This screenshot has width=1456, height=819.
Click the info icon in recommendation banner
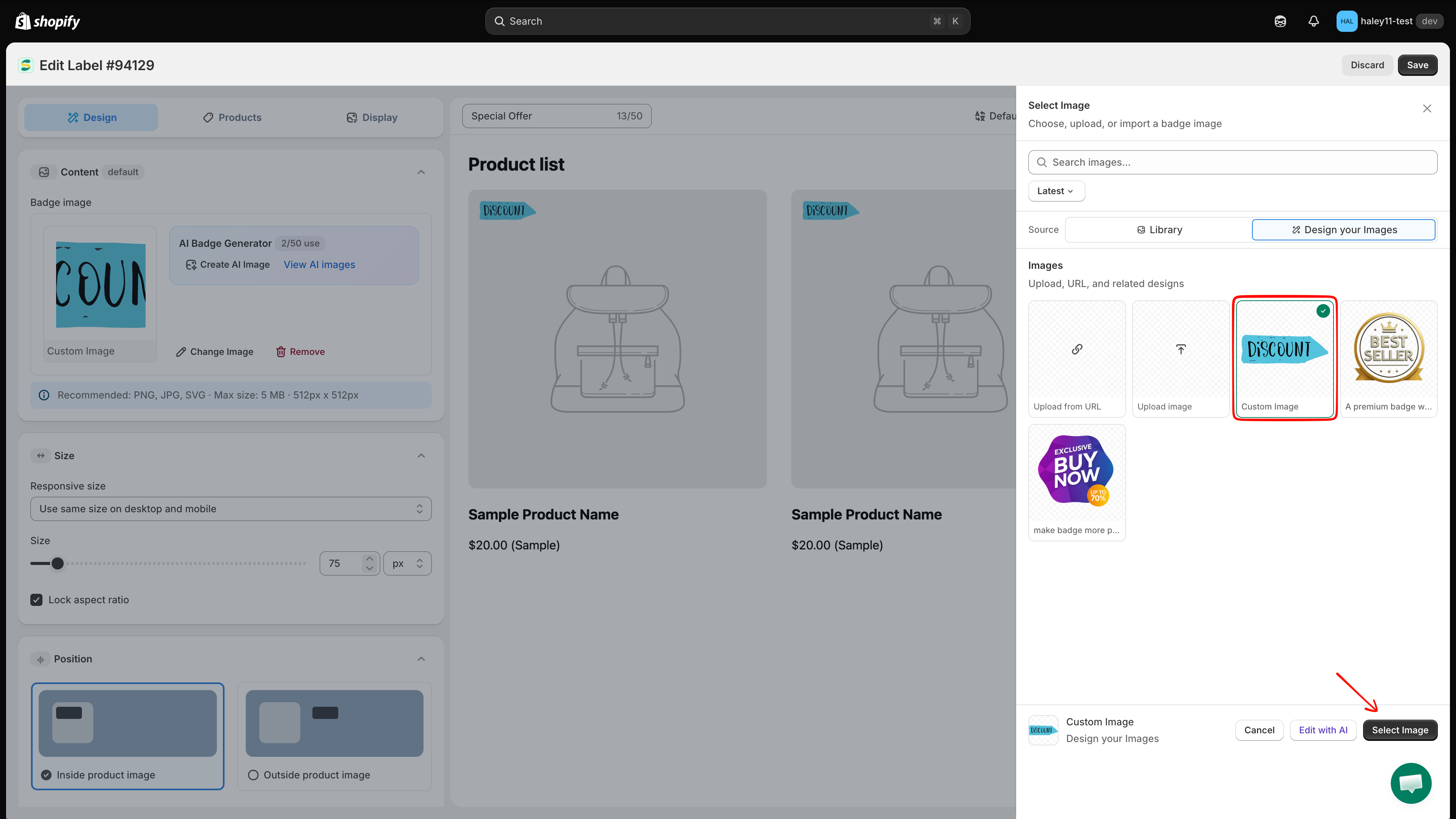(44, 394)
